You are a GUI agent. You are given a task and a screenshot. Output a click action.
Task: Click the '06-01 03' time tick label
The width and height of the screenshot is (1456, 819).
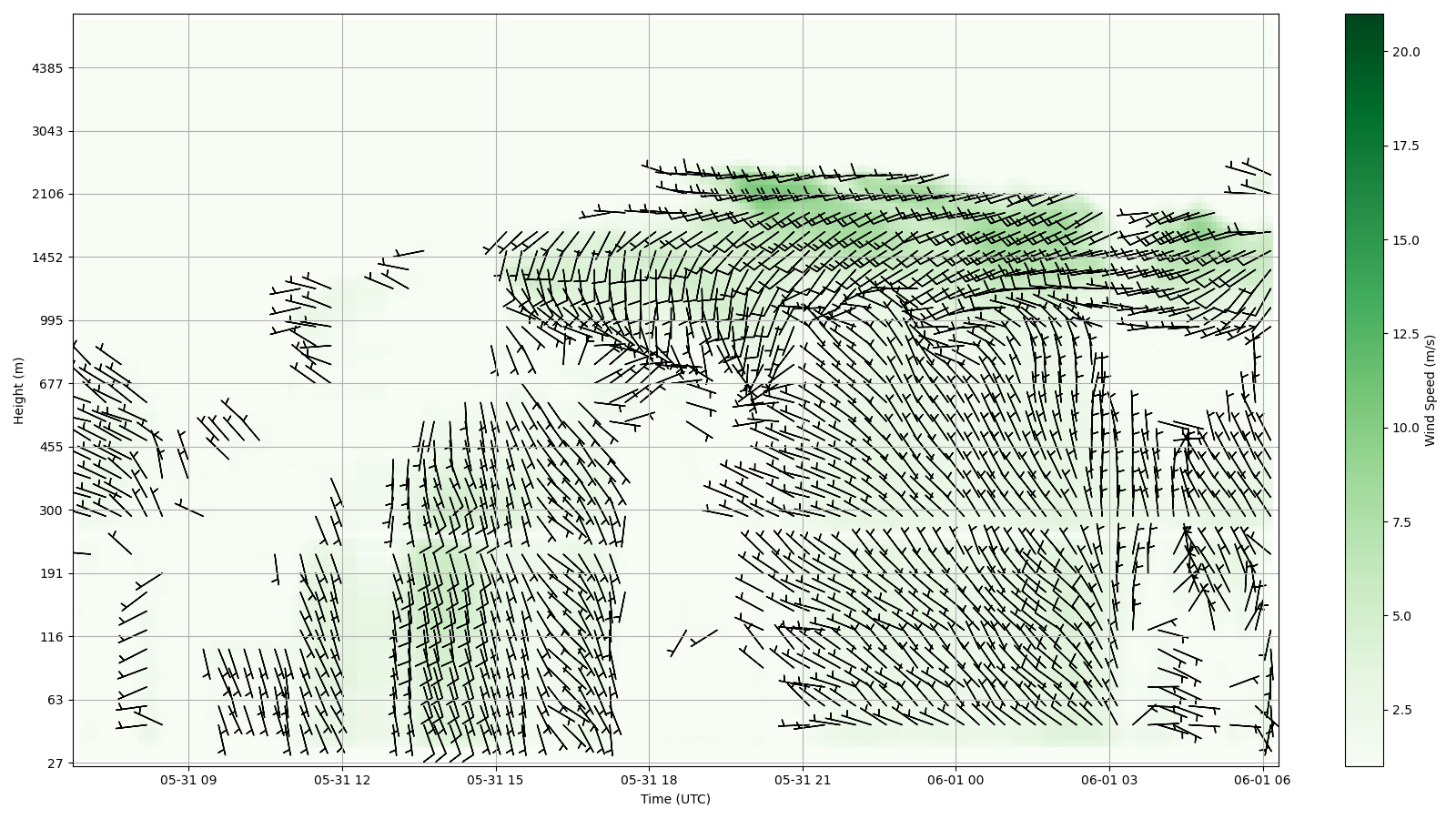[1109, 780]
